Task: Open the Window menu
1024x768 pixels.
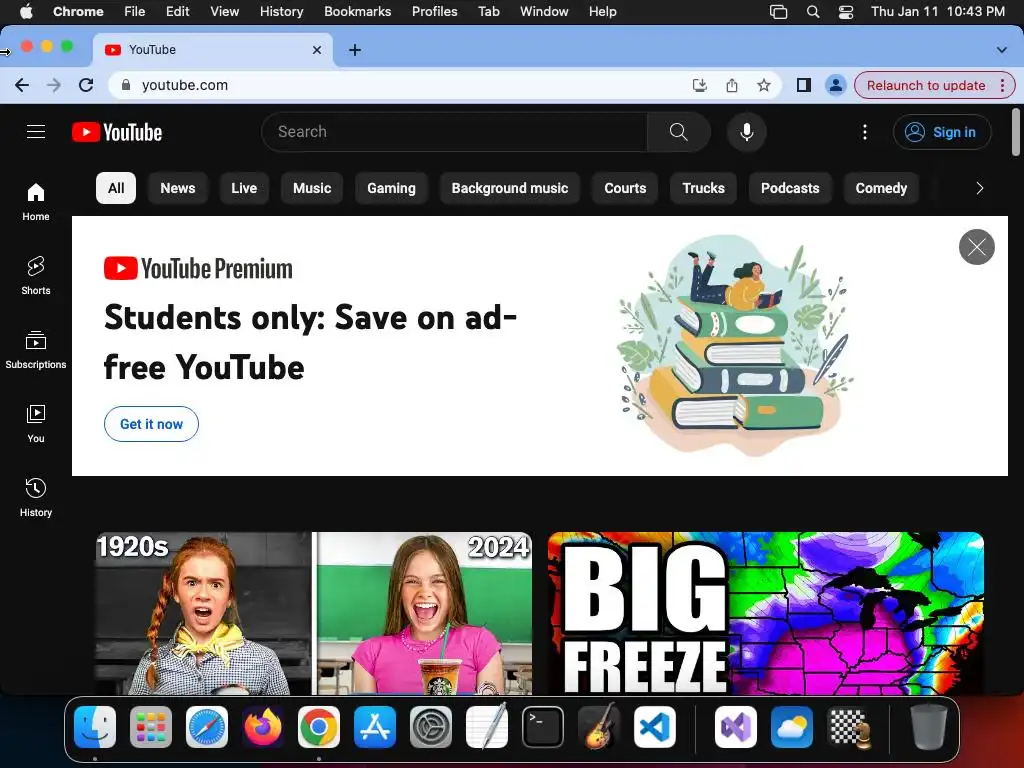Action: point(544,11)
